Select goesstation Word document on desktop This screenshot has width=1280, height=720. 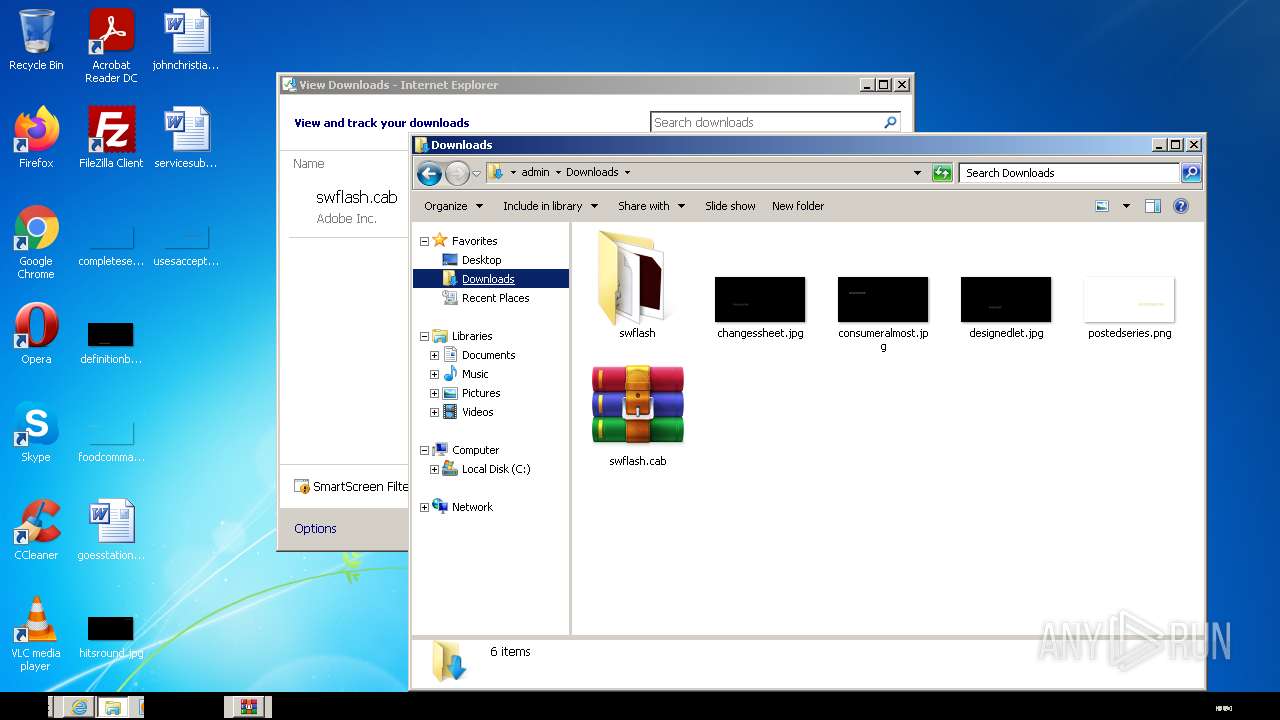111,530
